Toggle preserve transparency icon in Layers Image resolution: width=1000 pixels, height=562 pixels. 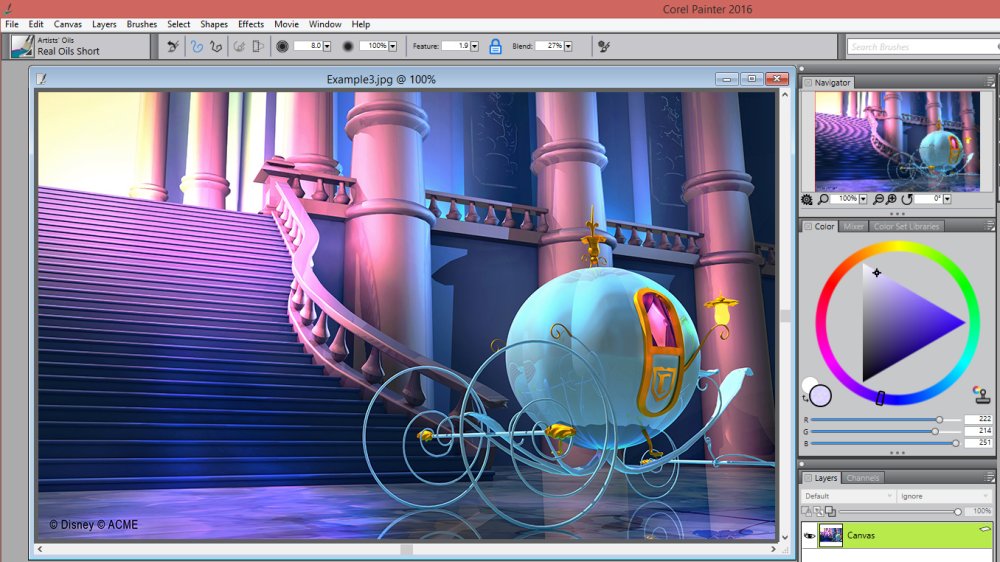(x=818, y=512)
